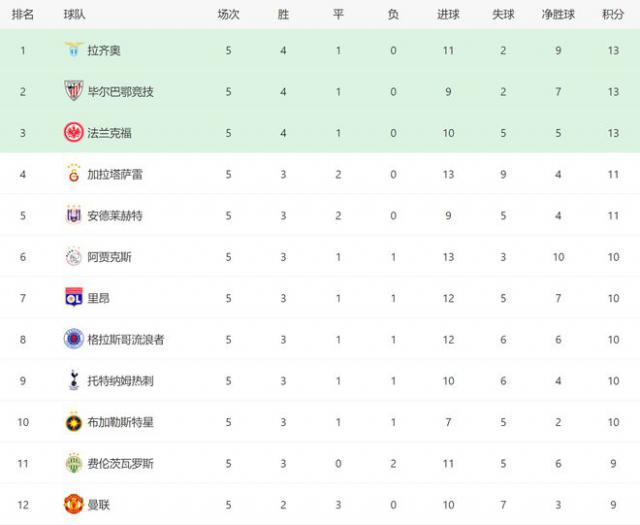
Task: Click the Lyon (里昂) club badge
Action: 73,298
